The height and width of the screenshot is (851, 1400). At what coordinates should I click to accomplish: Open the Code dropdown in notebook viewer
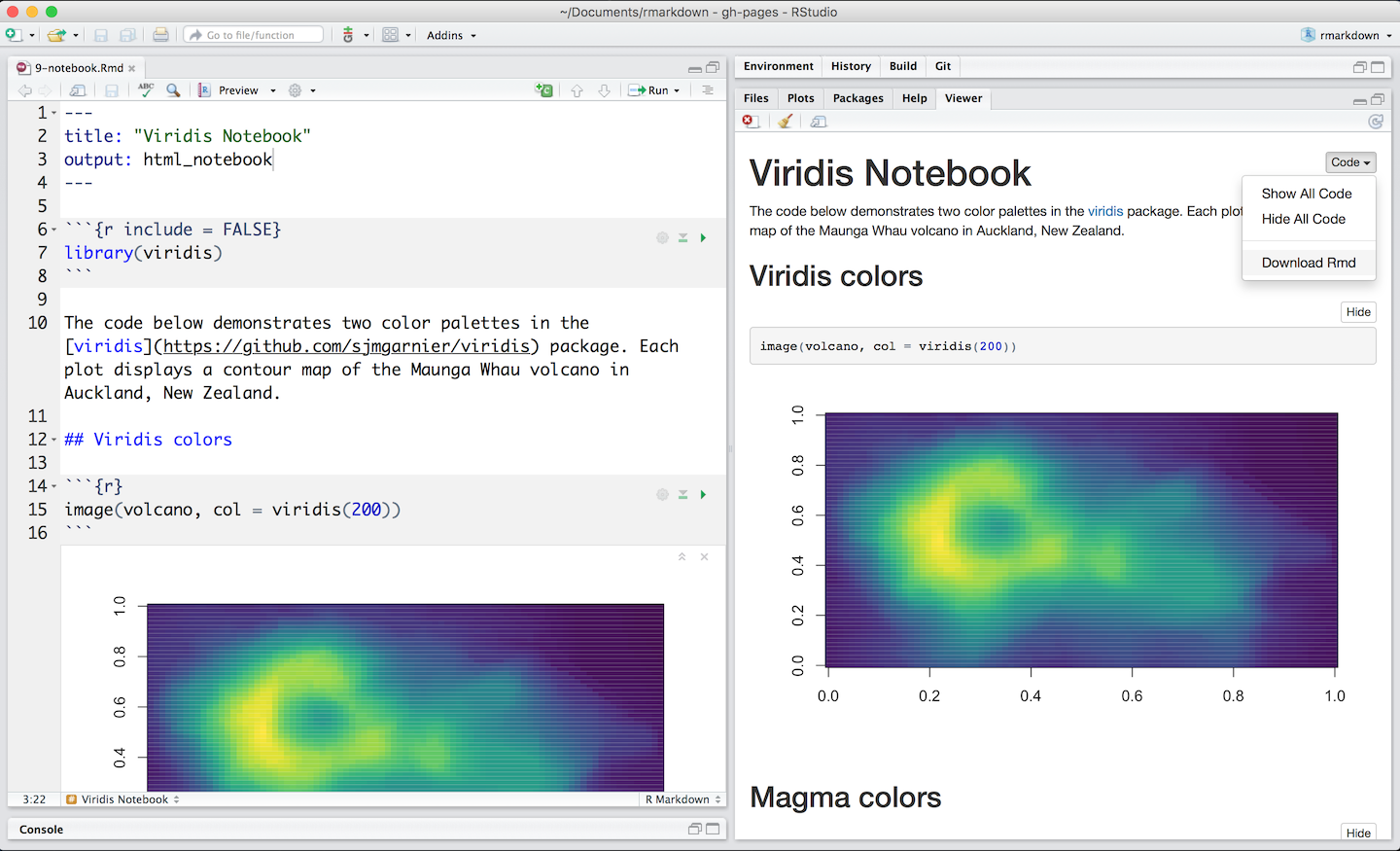[x=1350, y=162]
